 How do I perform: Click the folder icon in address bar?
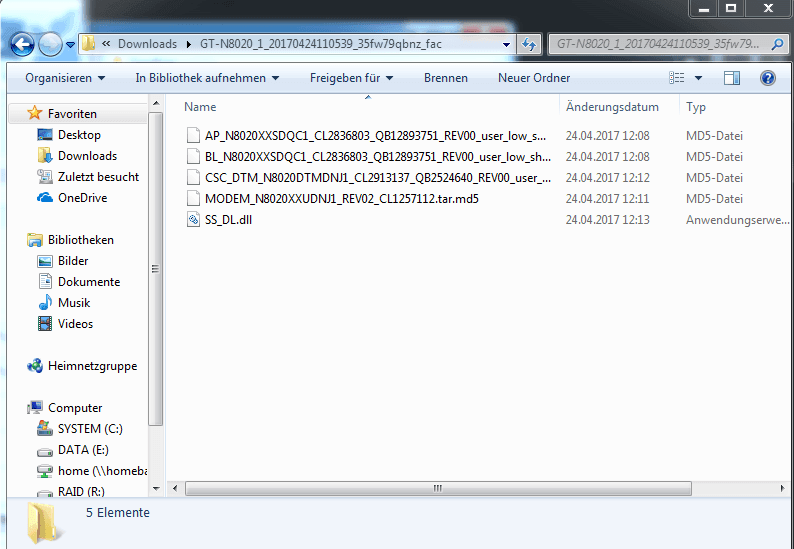tap(89, 44)
